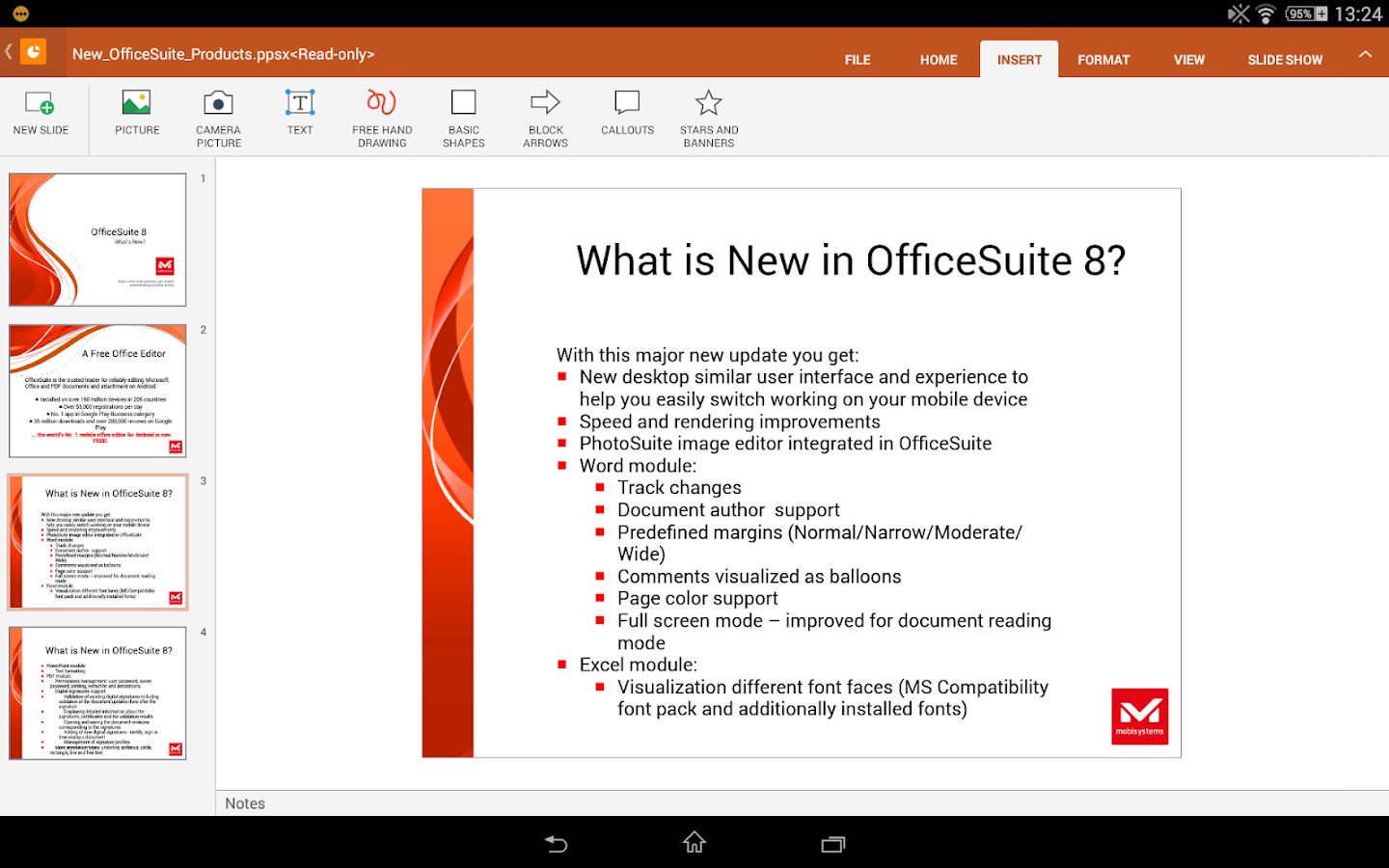The height and width of the screenshot is (868, 1389).
Task: Switch to the View tab
Action: 1188,60
